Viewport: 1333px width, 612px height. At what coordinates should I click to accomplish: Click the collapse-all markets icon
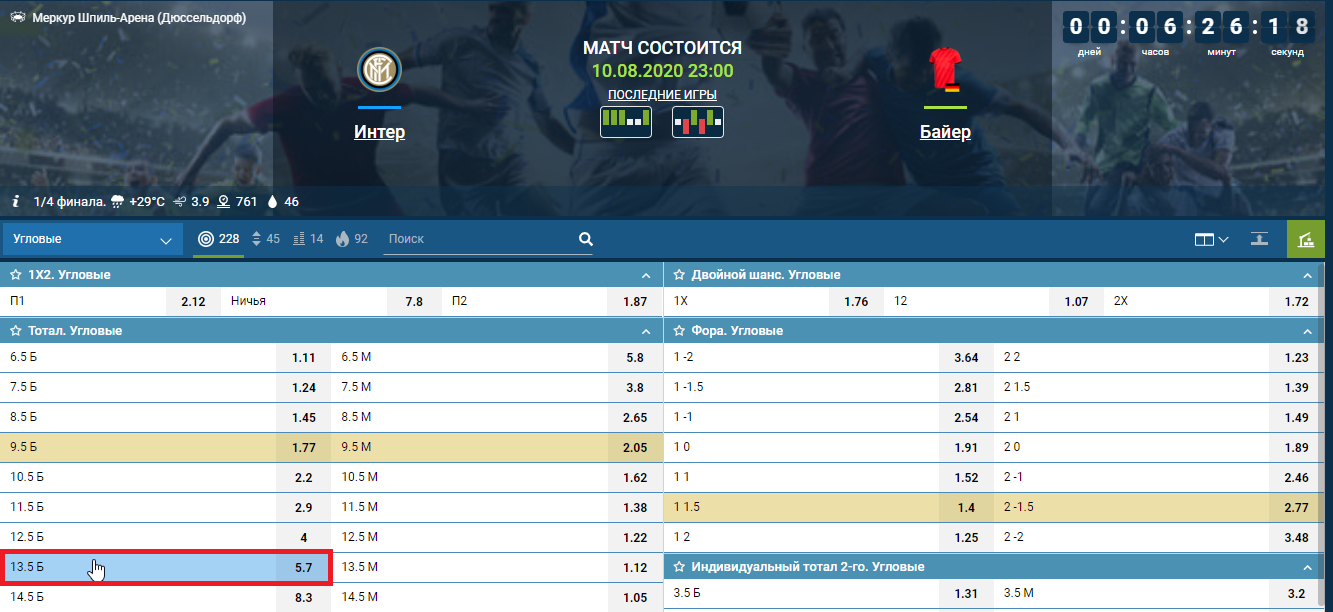1259,239
